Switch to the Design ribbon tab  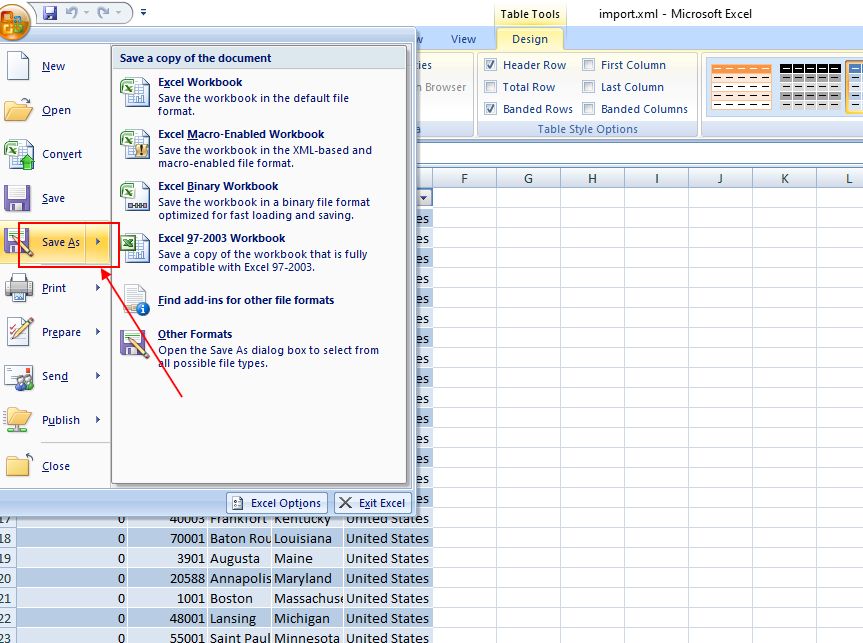[x=529, y=39]
